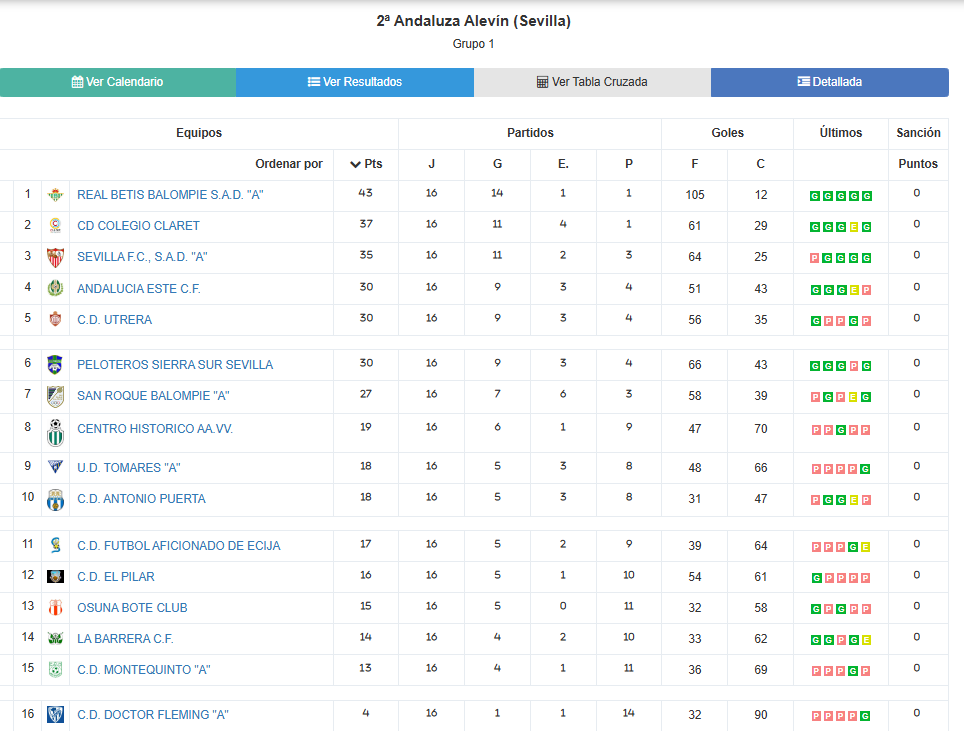964x731 pixels.
Task: Click Real Betis goals for value 105
Action: (x=695, y=195)
